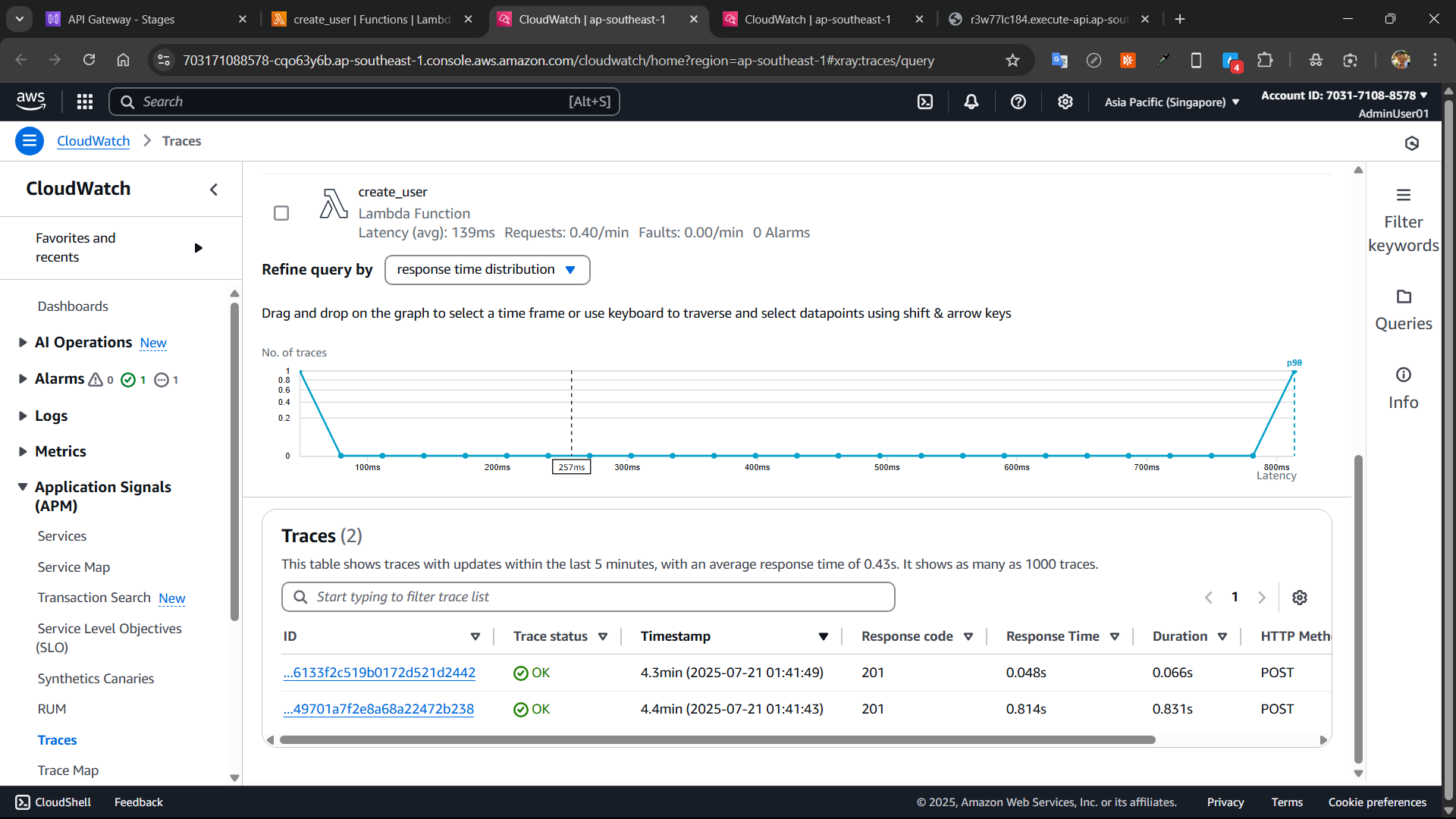Go to browser home page
This screenshot has width=1456, height=819.
123,61
